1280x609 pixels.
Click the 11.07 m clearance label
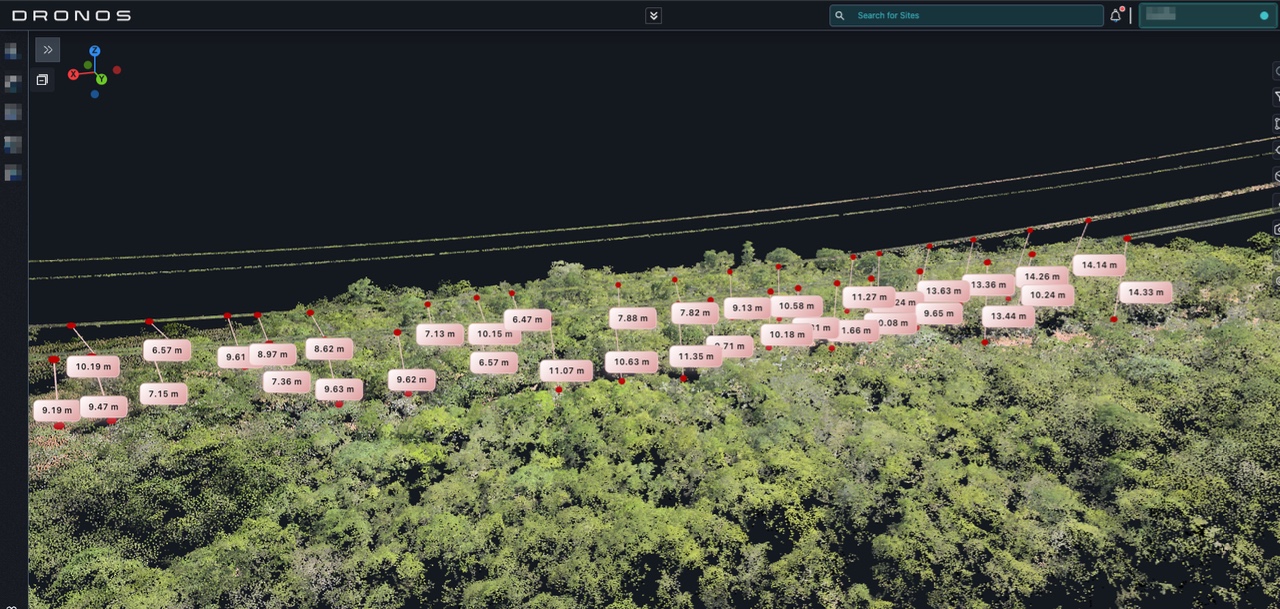pos(566,371)
